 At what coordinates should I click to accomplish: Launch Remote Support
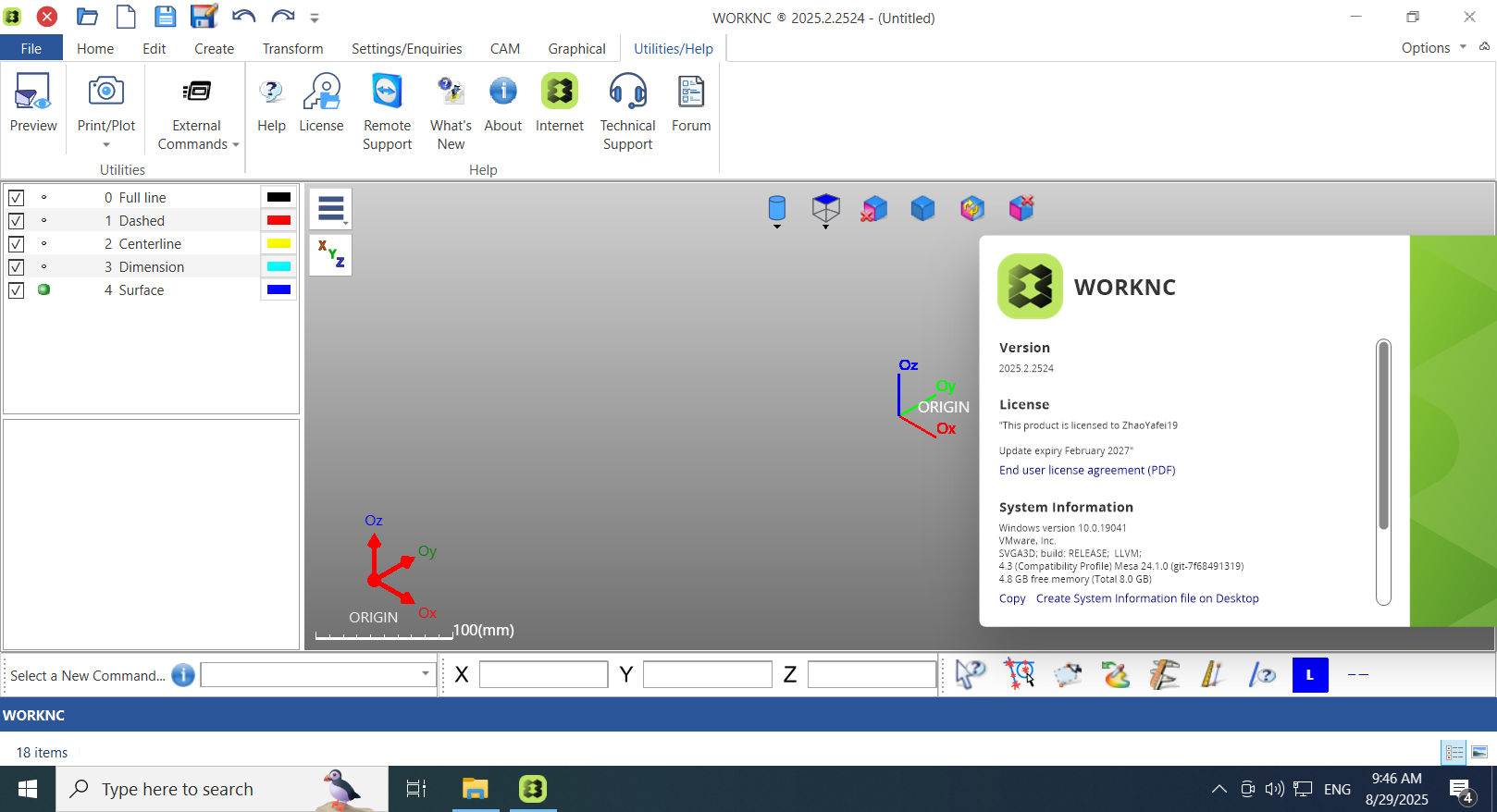point(387,112)
